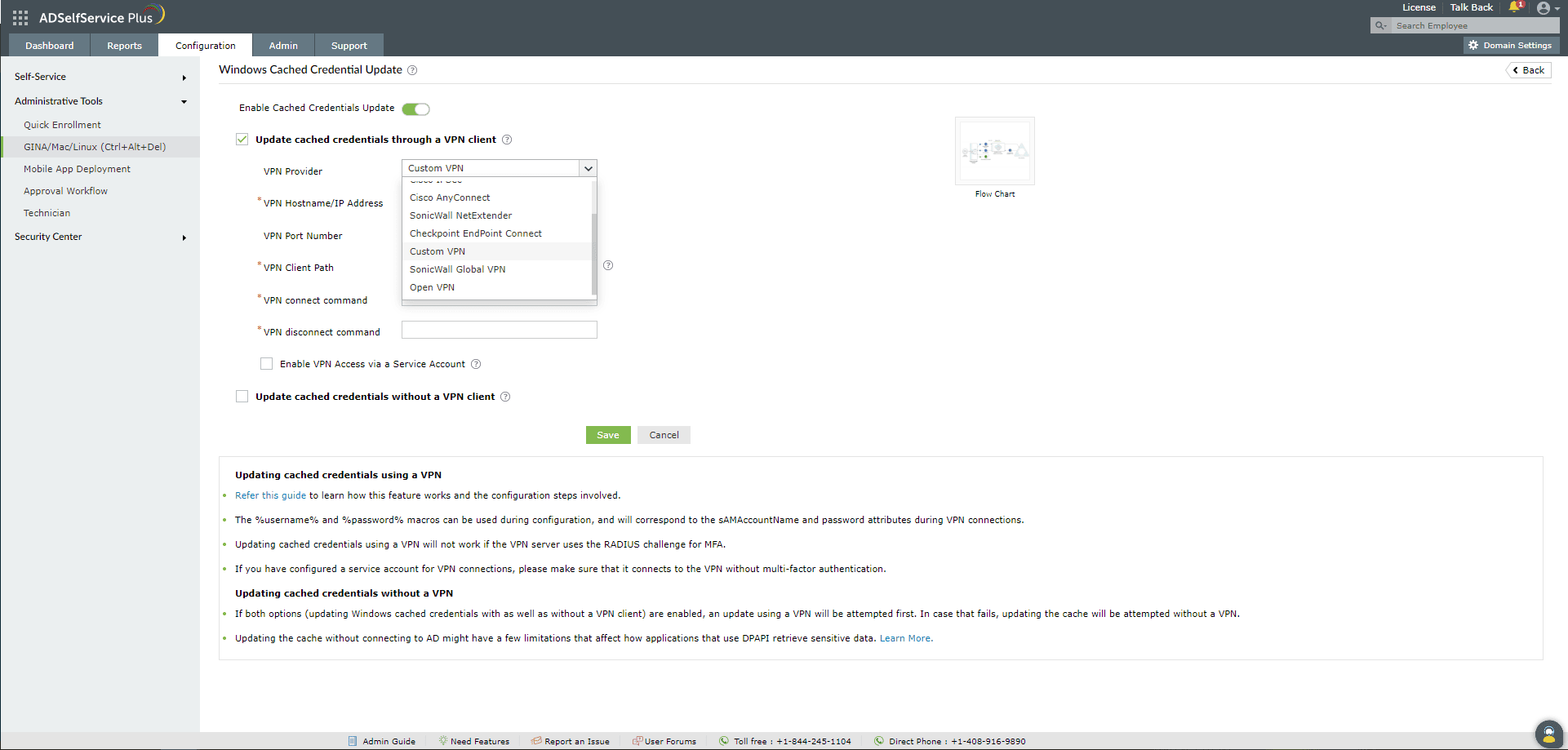Select Cisco AnyConnect from VPN provider list
Image resolution: width=1568 pixels, height=750 pixels.
497,197
